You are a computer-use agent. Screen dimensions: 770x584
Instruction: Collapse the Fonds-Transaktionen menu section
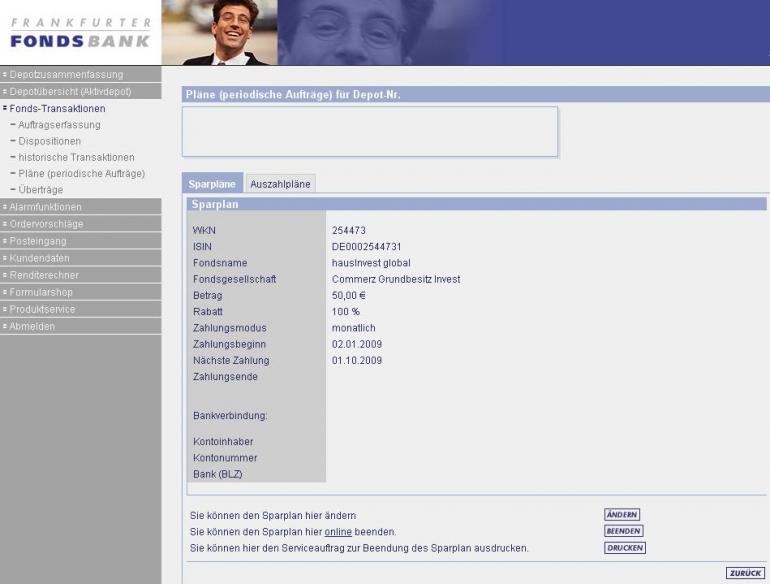(x=57, y=109)
